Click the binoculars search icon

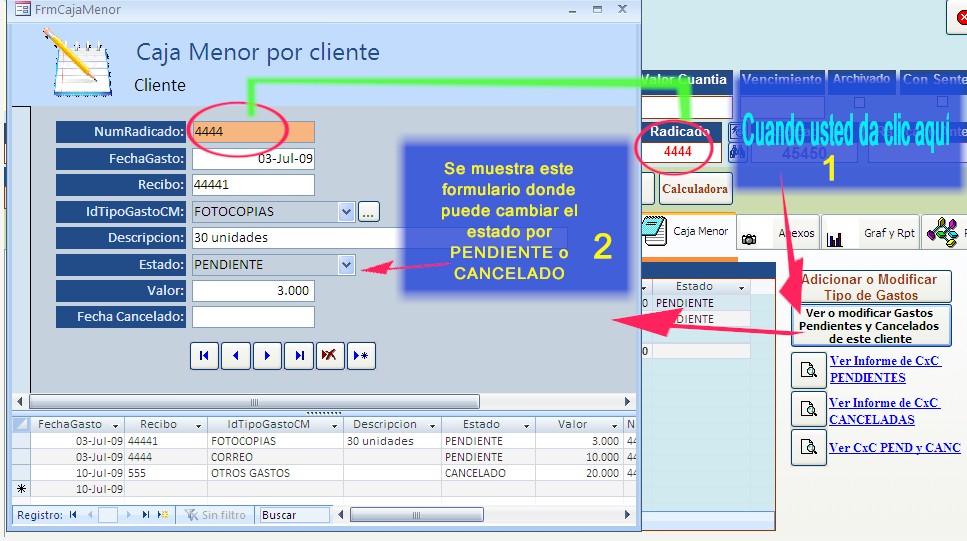[737, 152]
